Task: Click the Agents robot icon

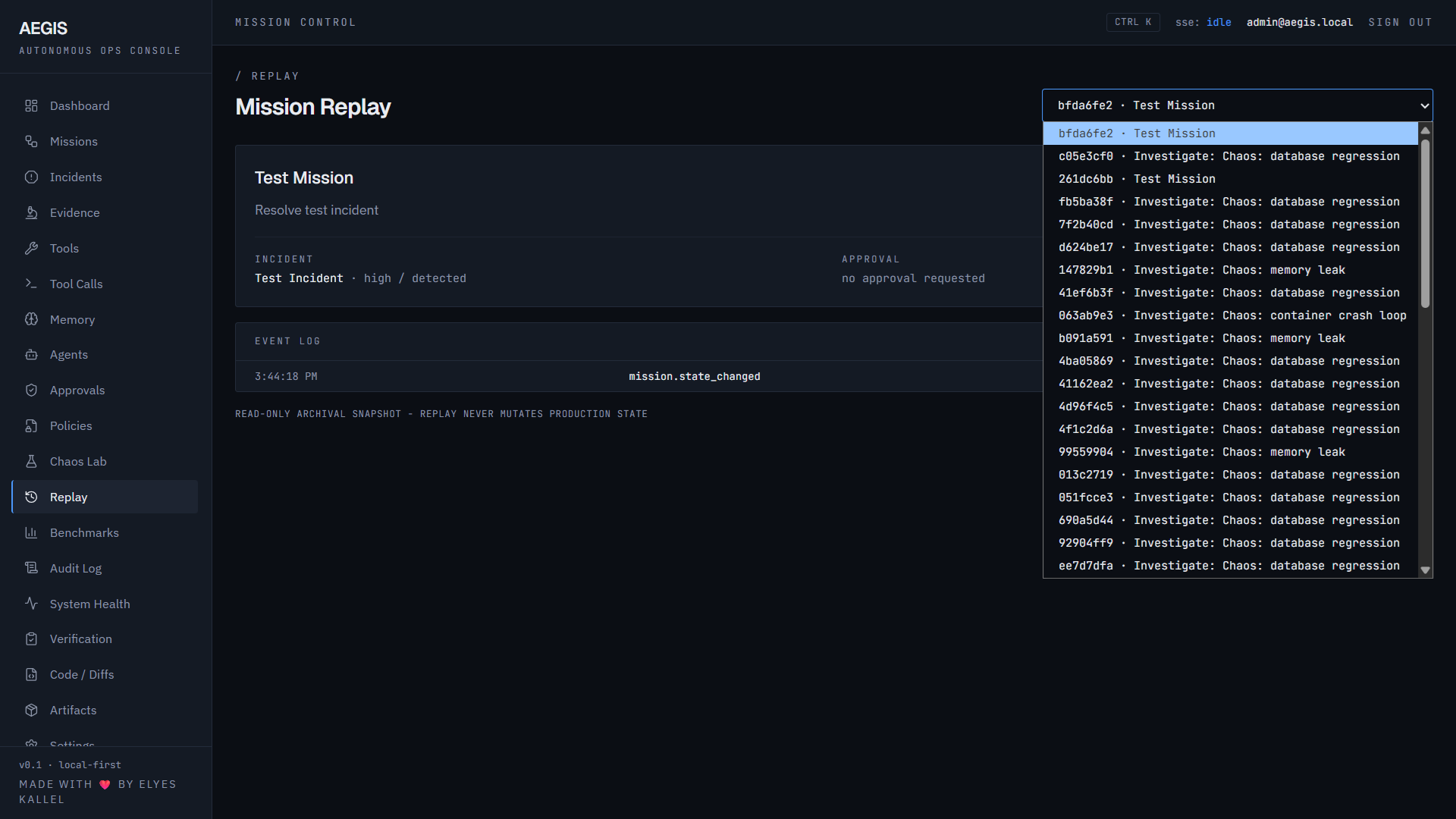Action: (x=31, y=355)
